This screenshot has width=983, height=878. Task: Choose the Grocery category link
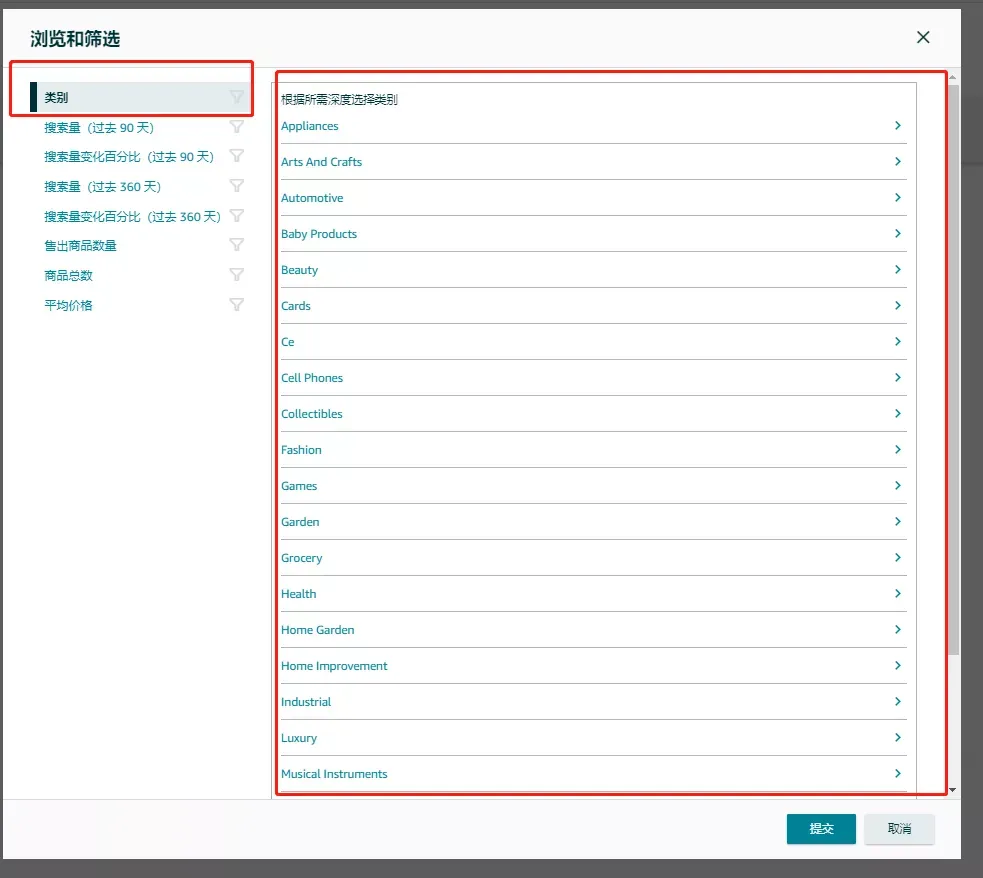302,558
